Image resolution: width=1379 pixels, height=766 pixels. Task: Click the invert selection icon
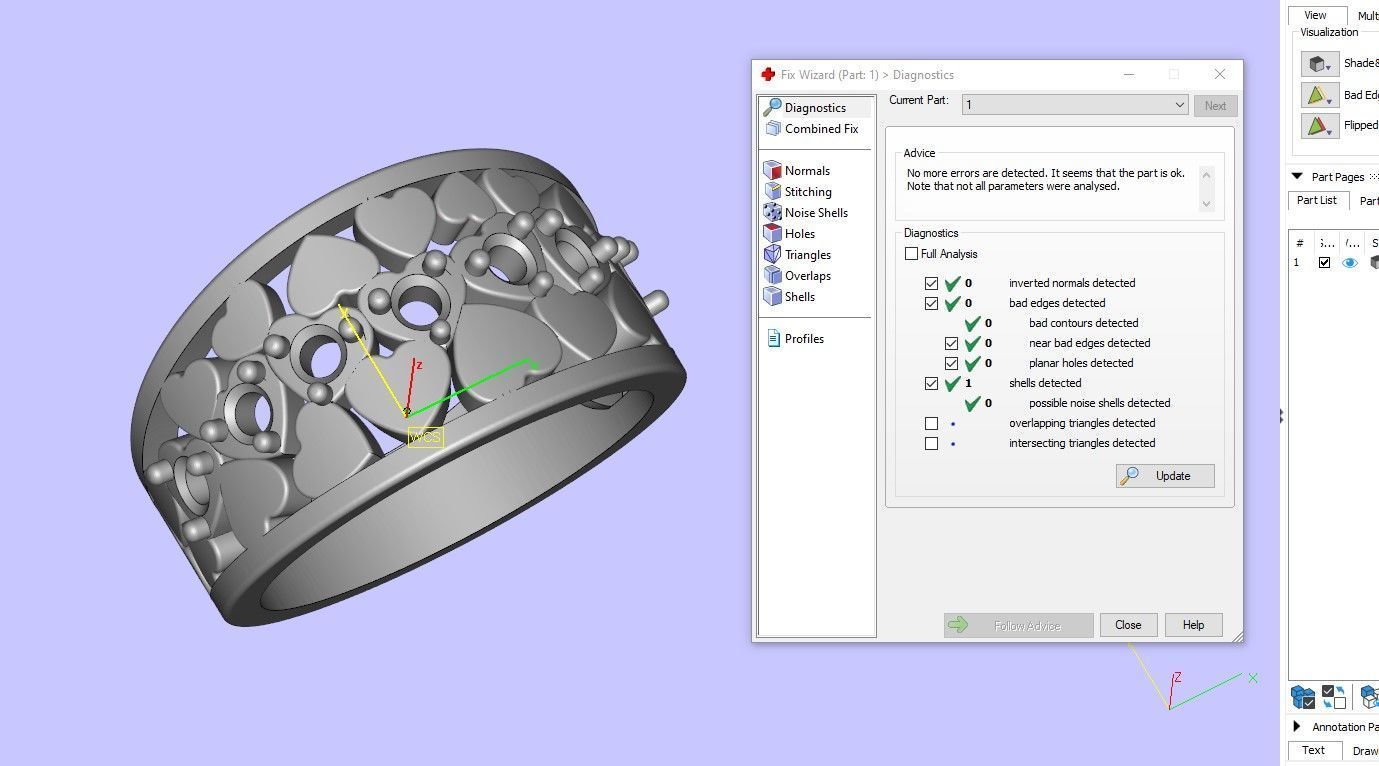(1333, 696)
